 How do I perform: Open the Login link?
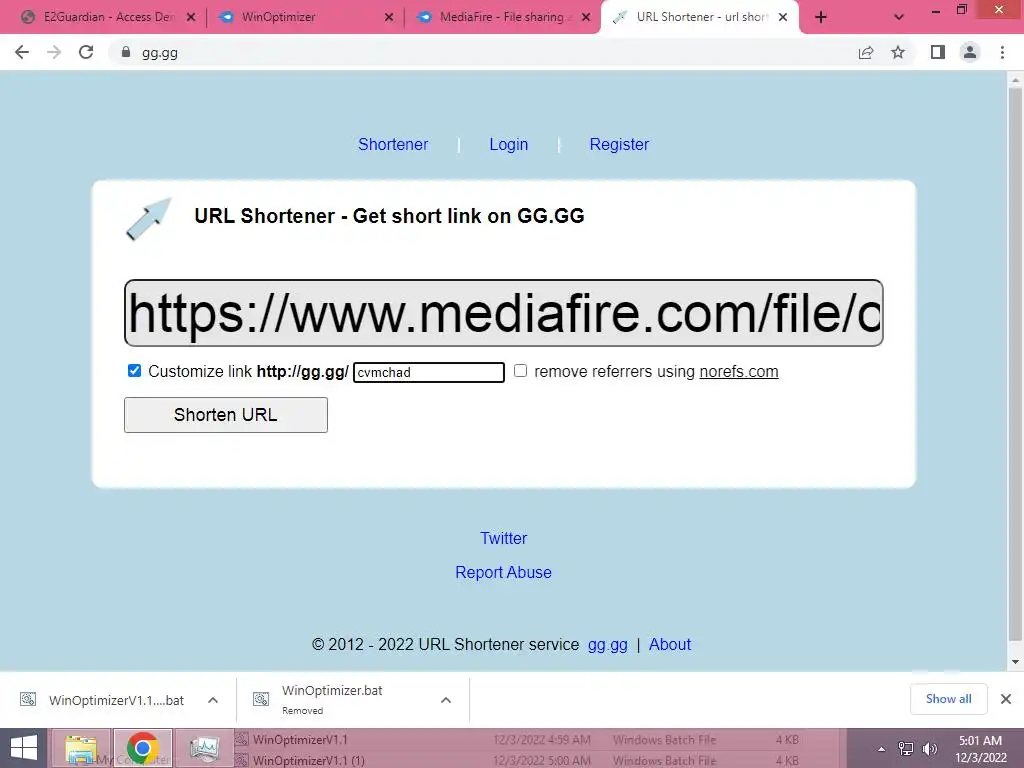click(509, 144)
